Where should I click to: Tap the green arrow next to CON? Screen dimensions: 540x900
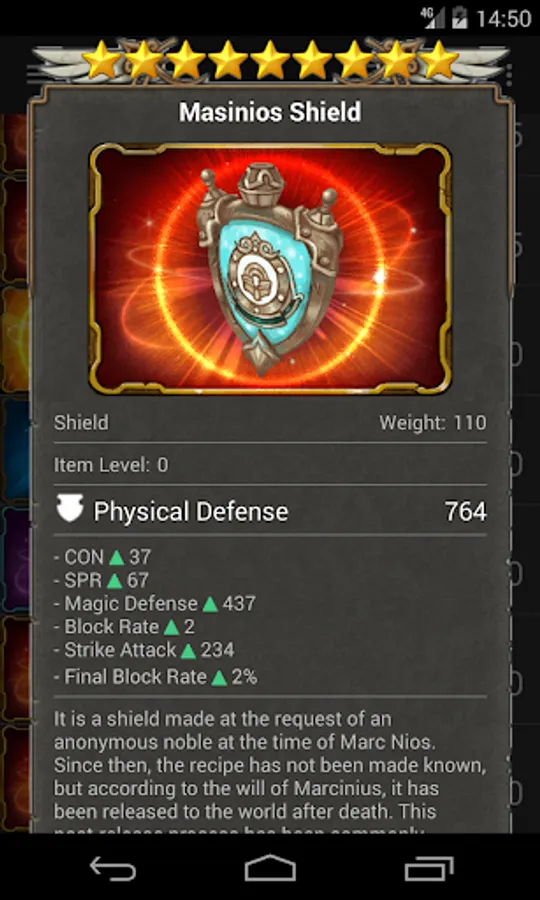click(117, 557)
